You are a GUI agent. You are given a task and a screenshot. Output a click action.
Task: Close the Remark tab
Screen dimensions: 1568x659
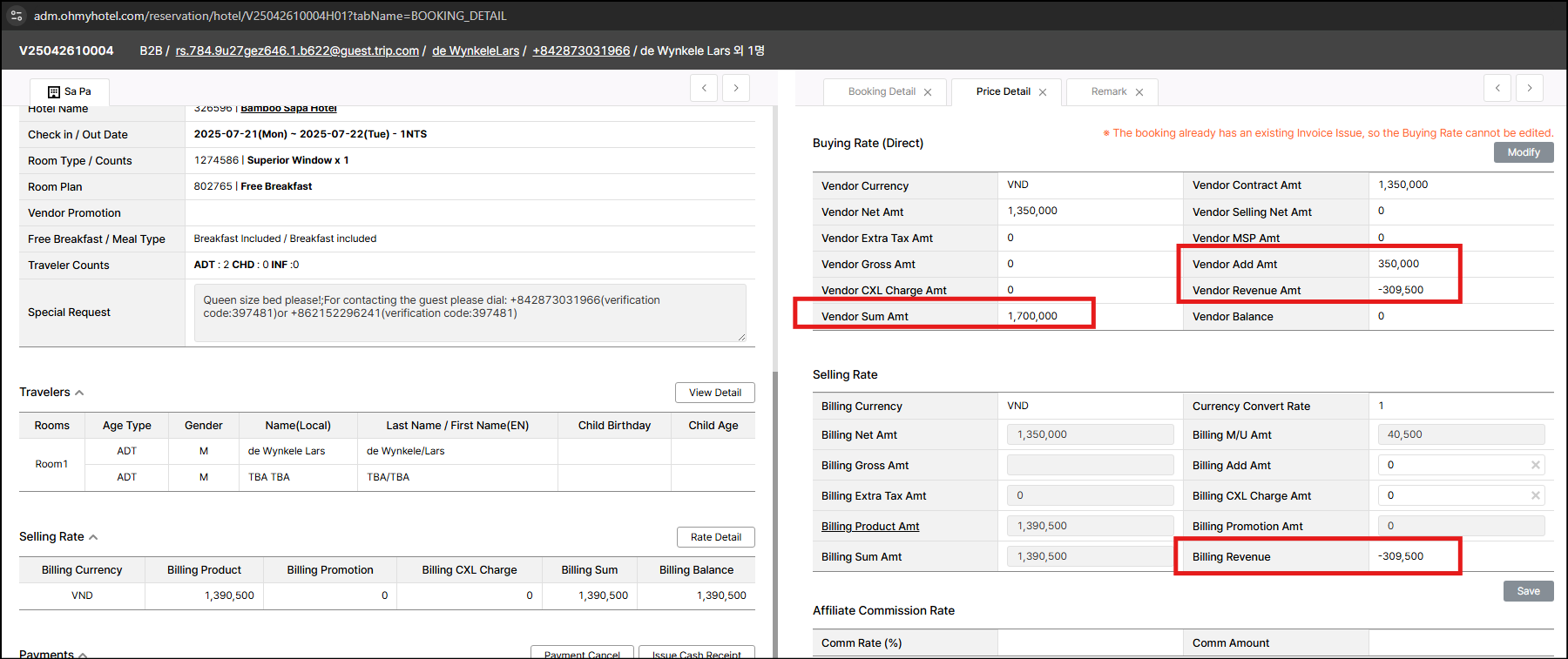click(1139, 92)
